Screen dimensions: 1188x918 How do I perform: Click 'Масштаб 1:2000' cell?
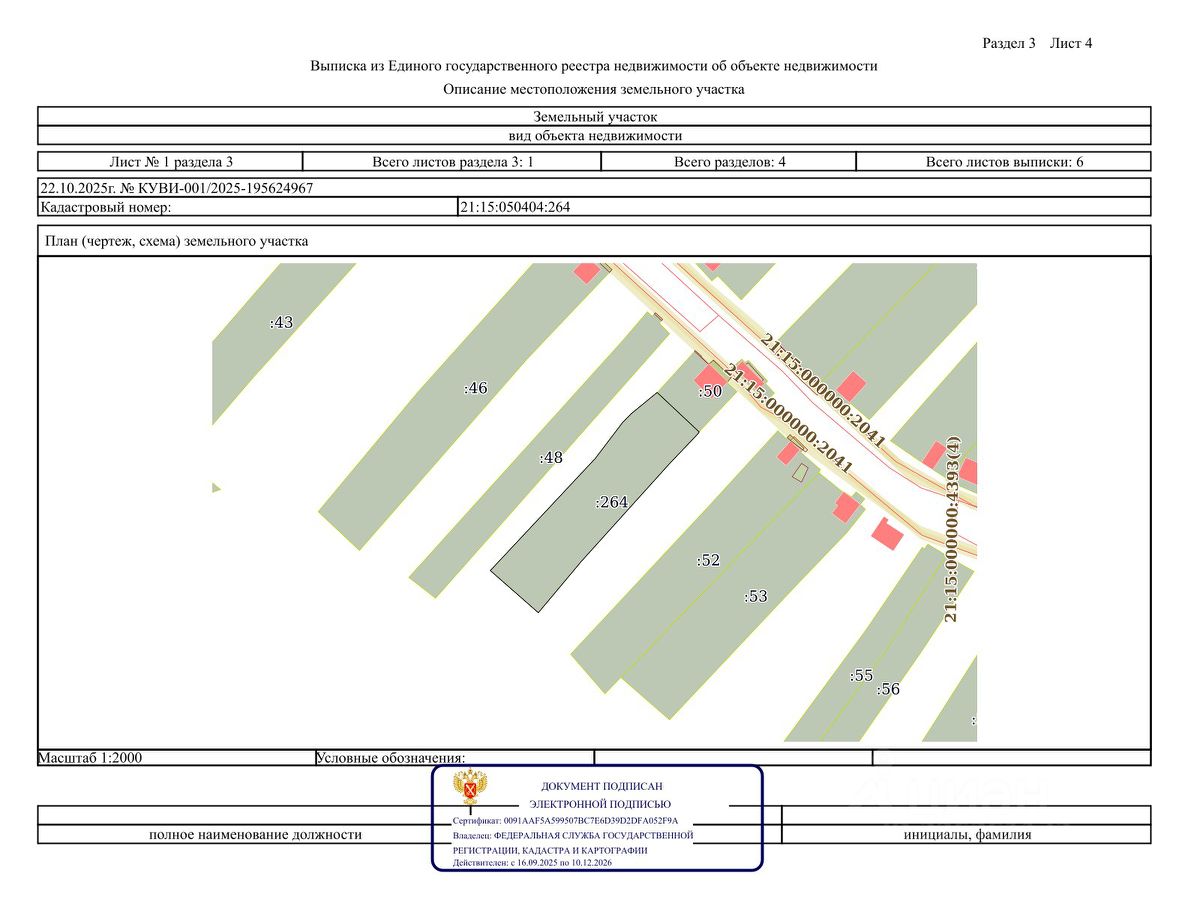coord(177,757)
